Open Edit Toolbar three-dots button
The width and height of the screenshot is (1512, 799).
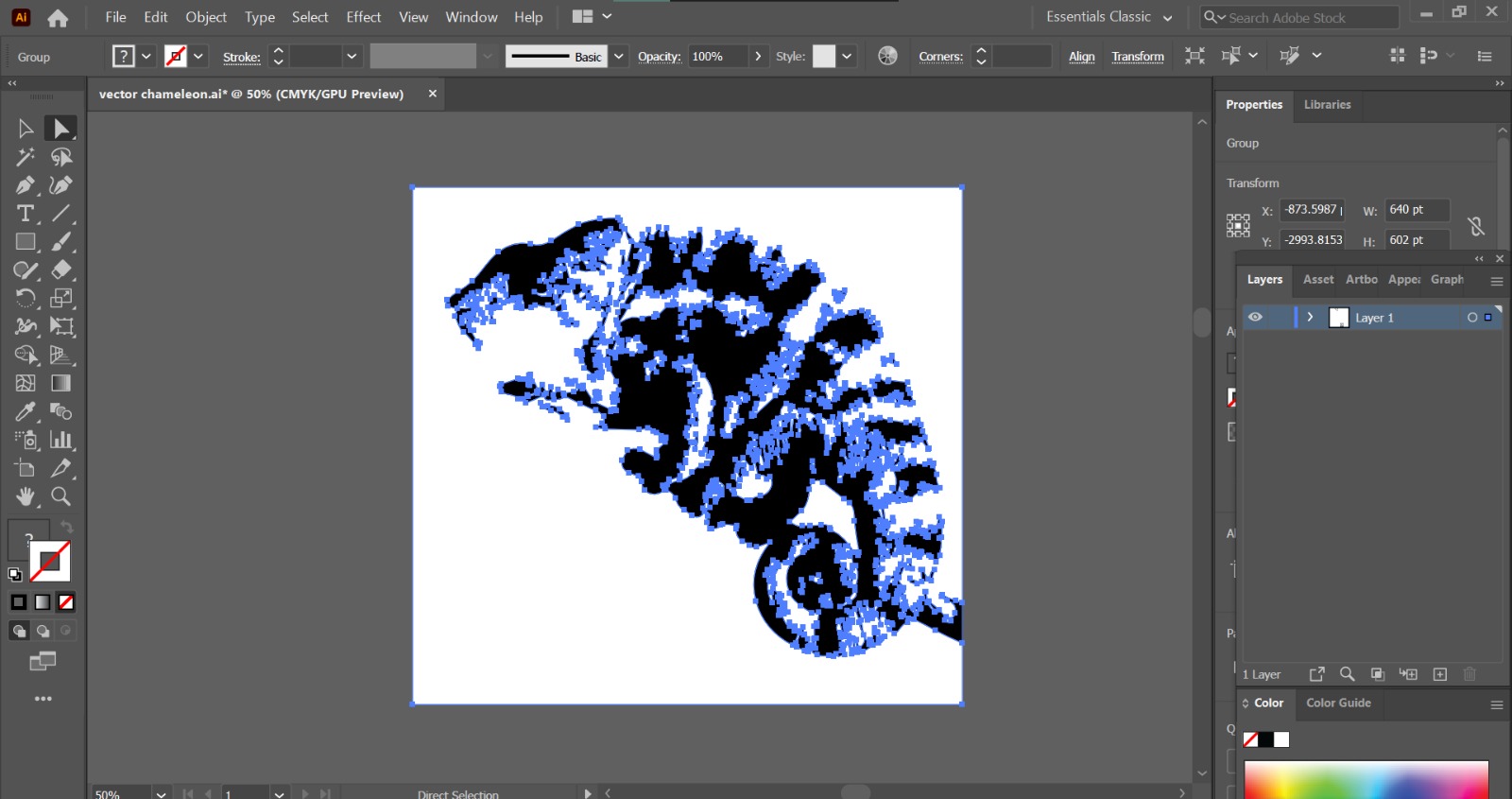pos(43,699)
